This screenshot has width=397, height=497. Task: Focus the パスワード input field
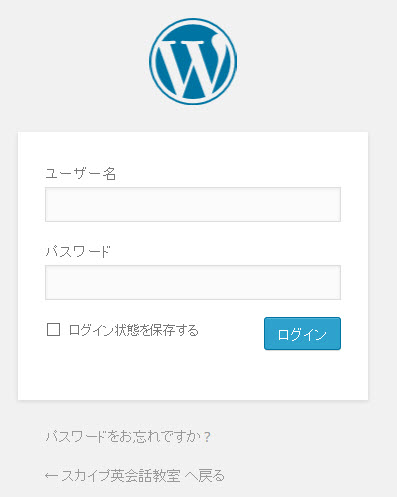click(x=193, y=282)
